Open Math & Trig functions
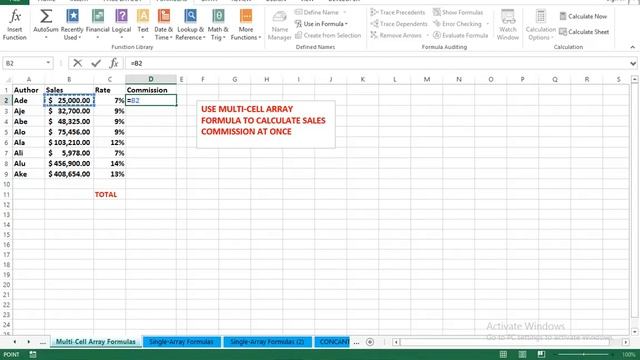This screenshot has width=640, height=360. coord(218,25)
